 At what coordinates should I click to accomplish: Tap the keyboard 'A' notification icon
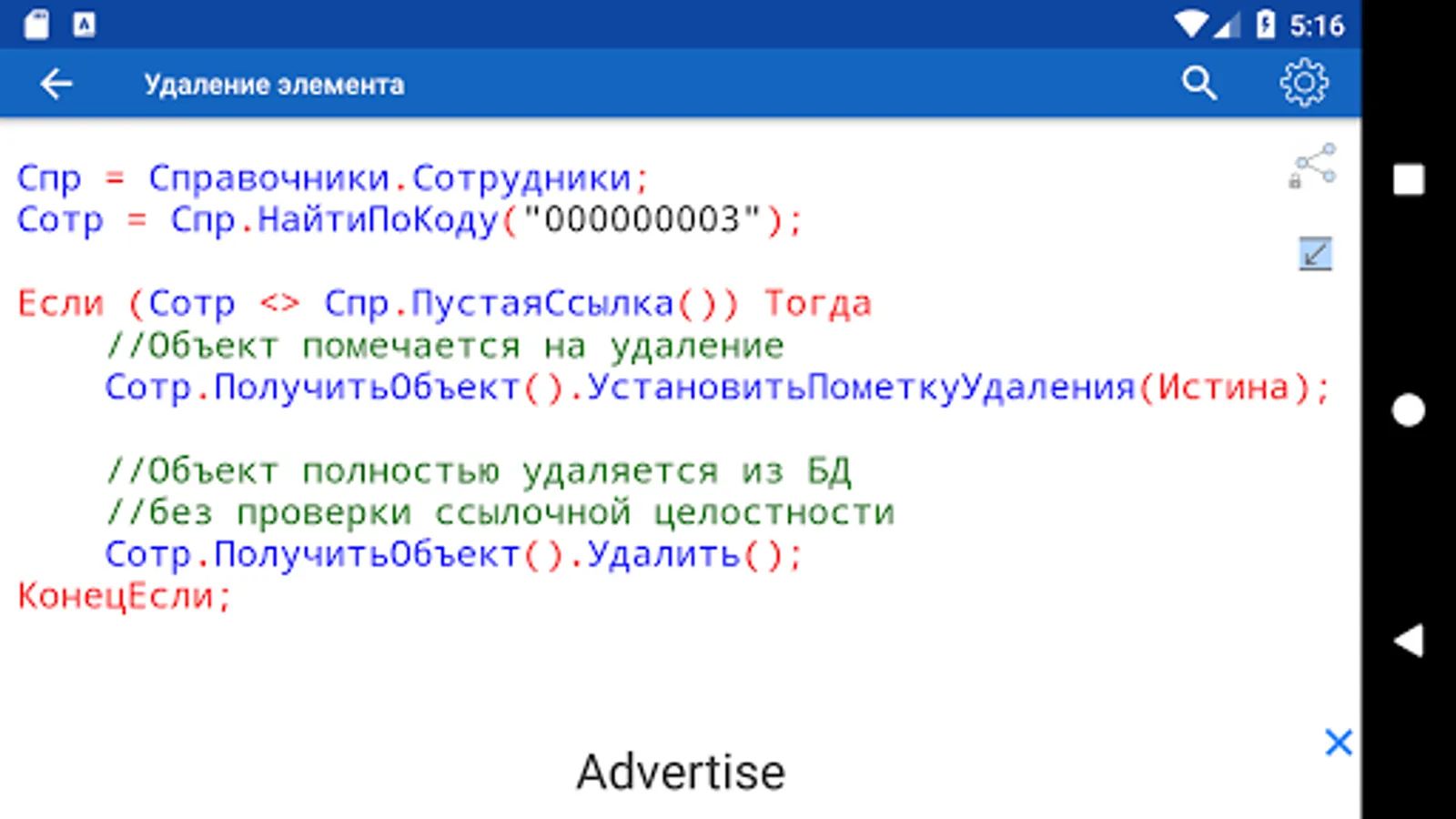(x=84, y=25)
